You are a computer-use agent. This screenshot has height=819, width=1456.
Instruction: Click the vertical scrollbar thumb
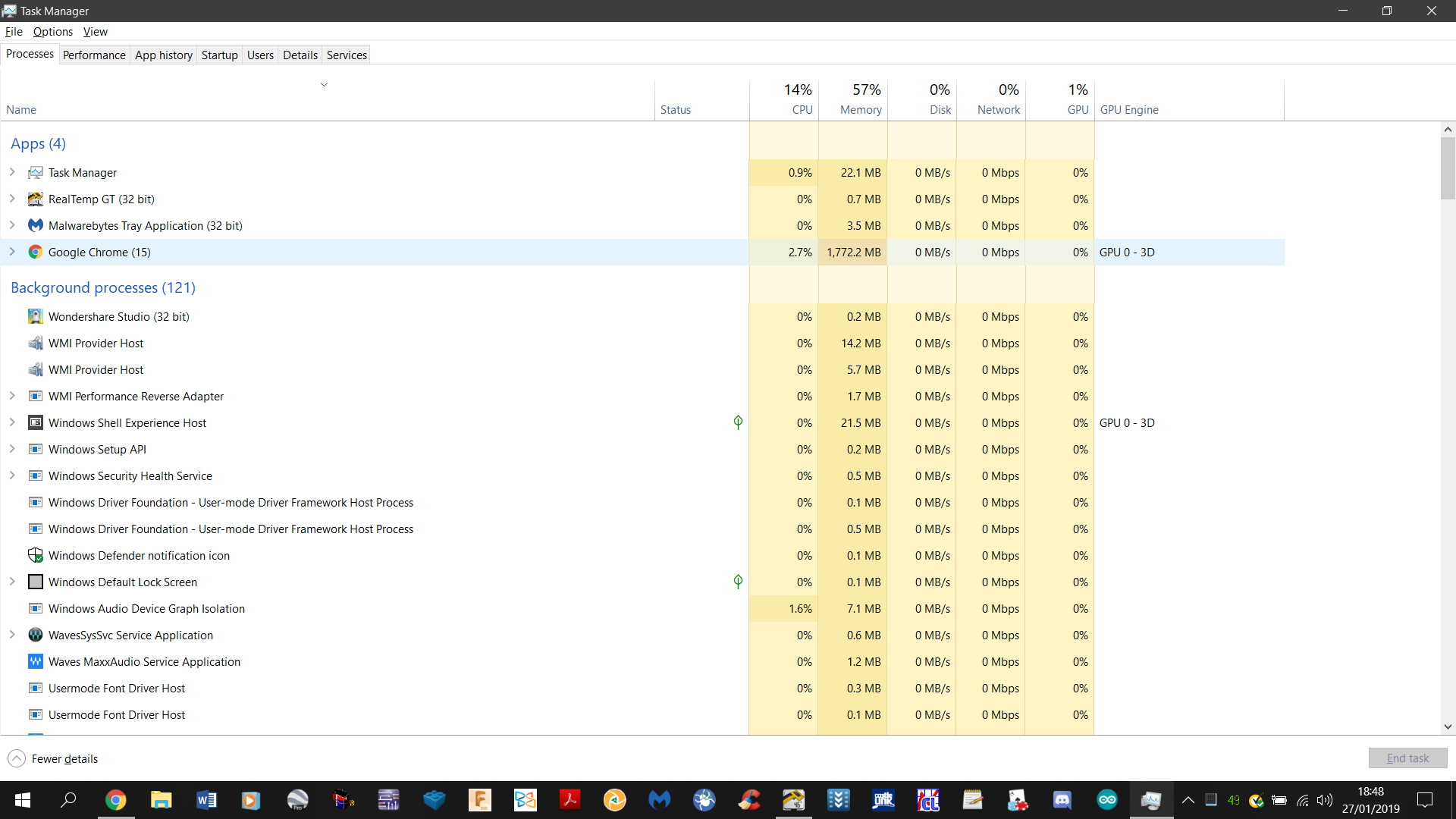click(x=1448, y=168)
